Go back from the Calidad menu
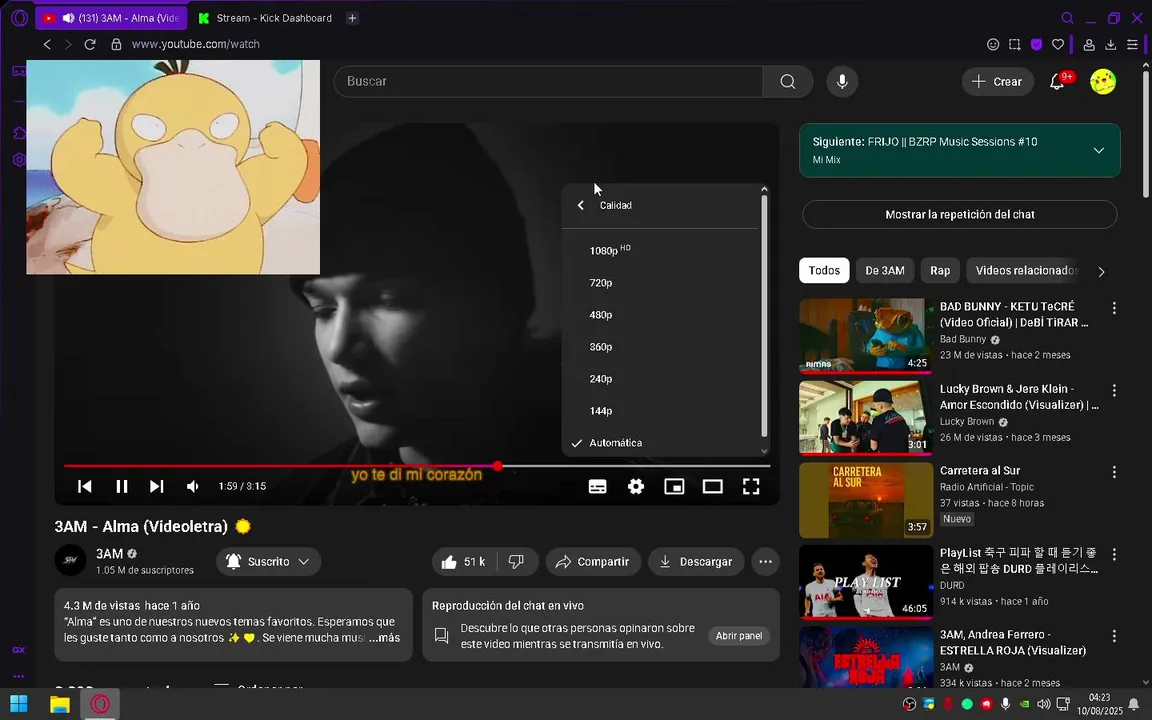This screenshot has width=1152, height=720. [x=580, y=206]
